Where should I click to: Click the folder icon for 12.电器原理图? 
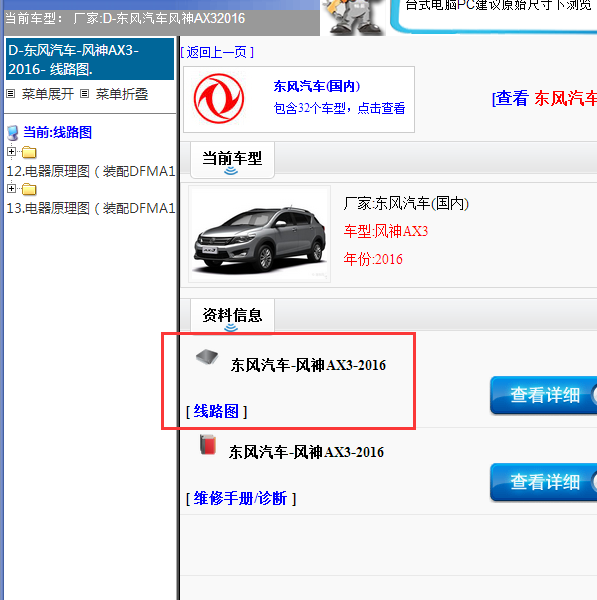pos(29,152)
